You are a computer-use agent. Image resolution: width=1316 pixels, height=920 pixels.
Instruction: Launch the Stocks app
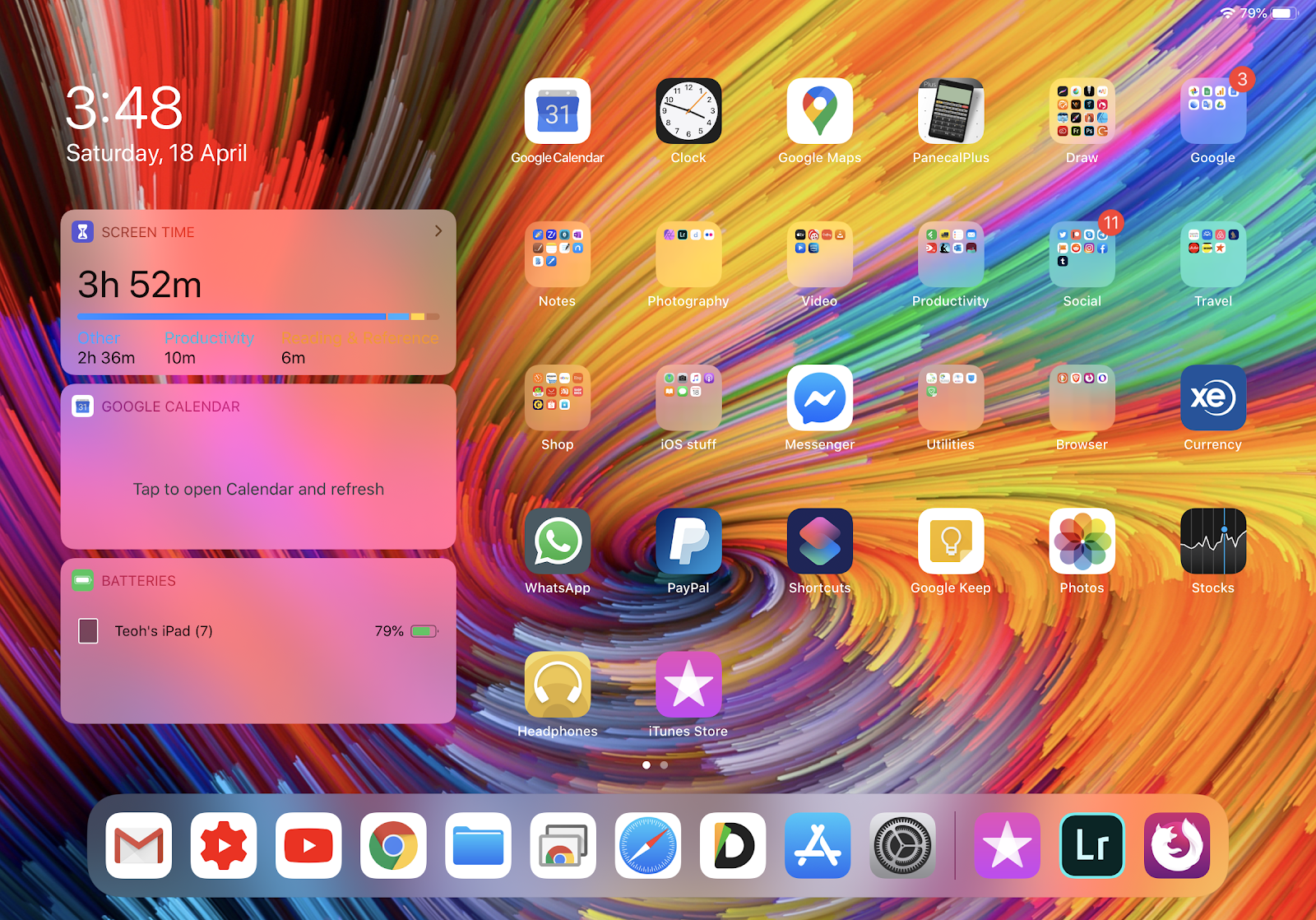click(1213, 541)
